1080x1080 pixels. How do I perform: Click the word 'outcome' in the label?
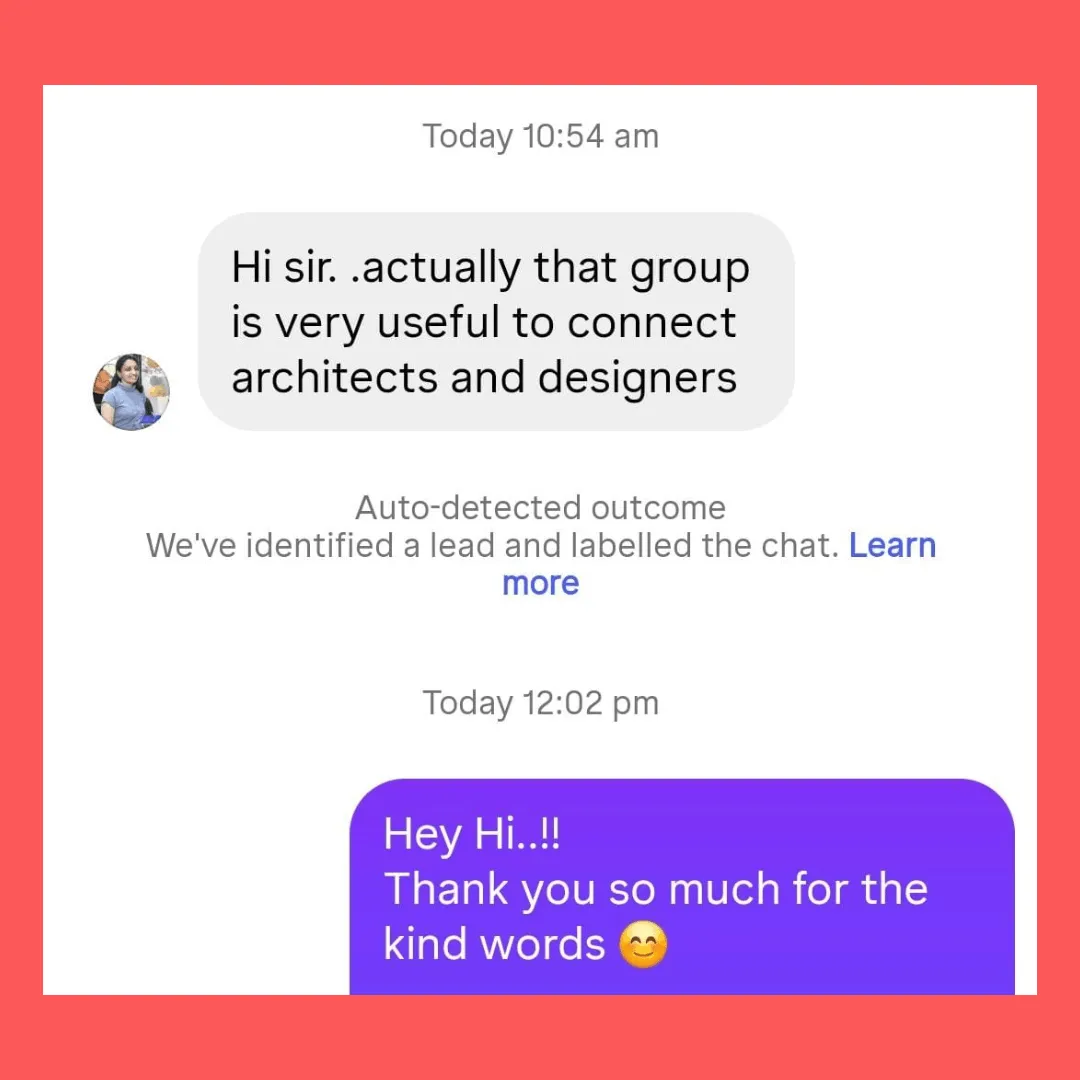658,508
